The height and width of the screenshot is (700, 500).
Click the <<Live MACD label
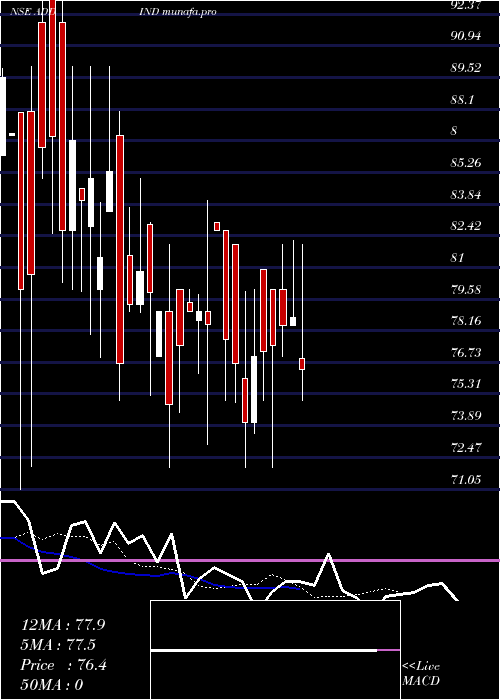(421, 673)
